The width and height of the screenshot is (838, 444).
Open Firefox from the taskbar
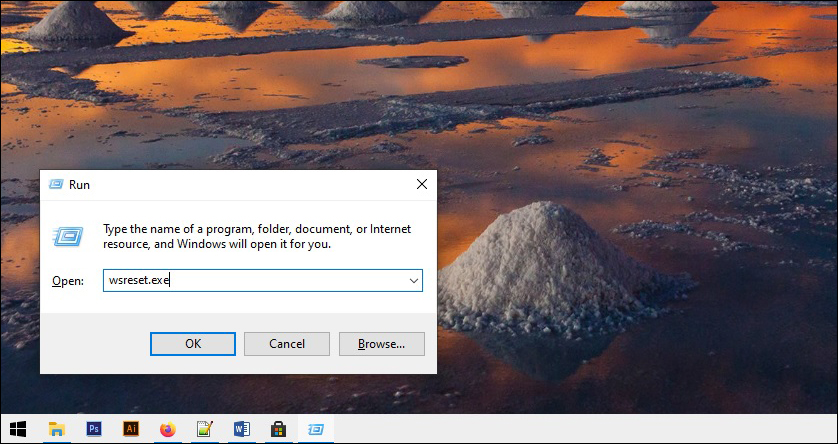coord(167,429)
